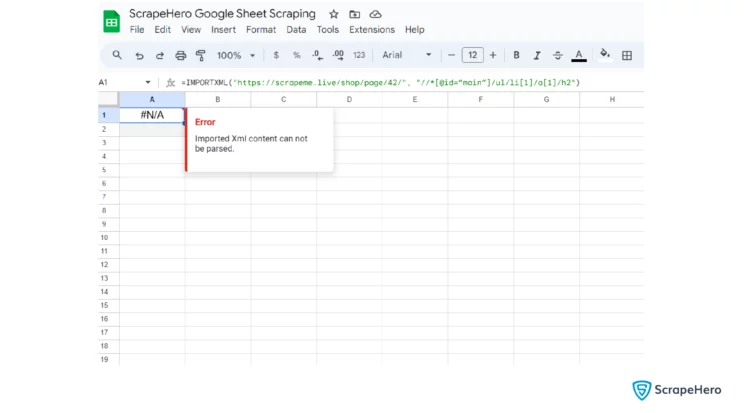
Task: Open the text color picker
Action: [579, 56]
